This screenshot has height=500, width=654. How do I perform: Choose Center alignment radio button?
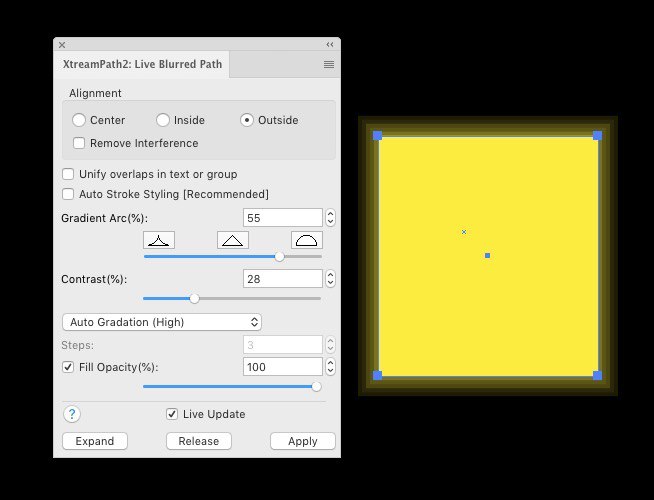point(79,120)
